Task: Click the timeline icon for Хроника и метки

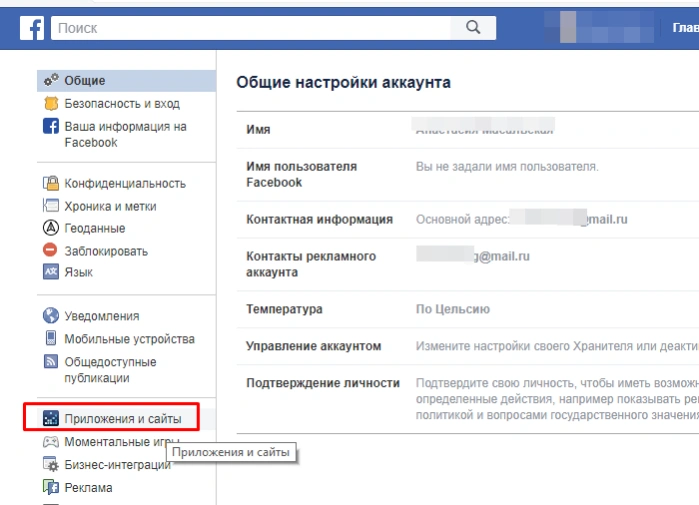Action: (x=51, y=205)
